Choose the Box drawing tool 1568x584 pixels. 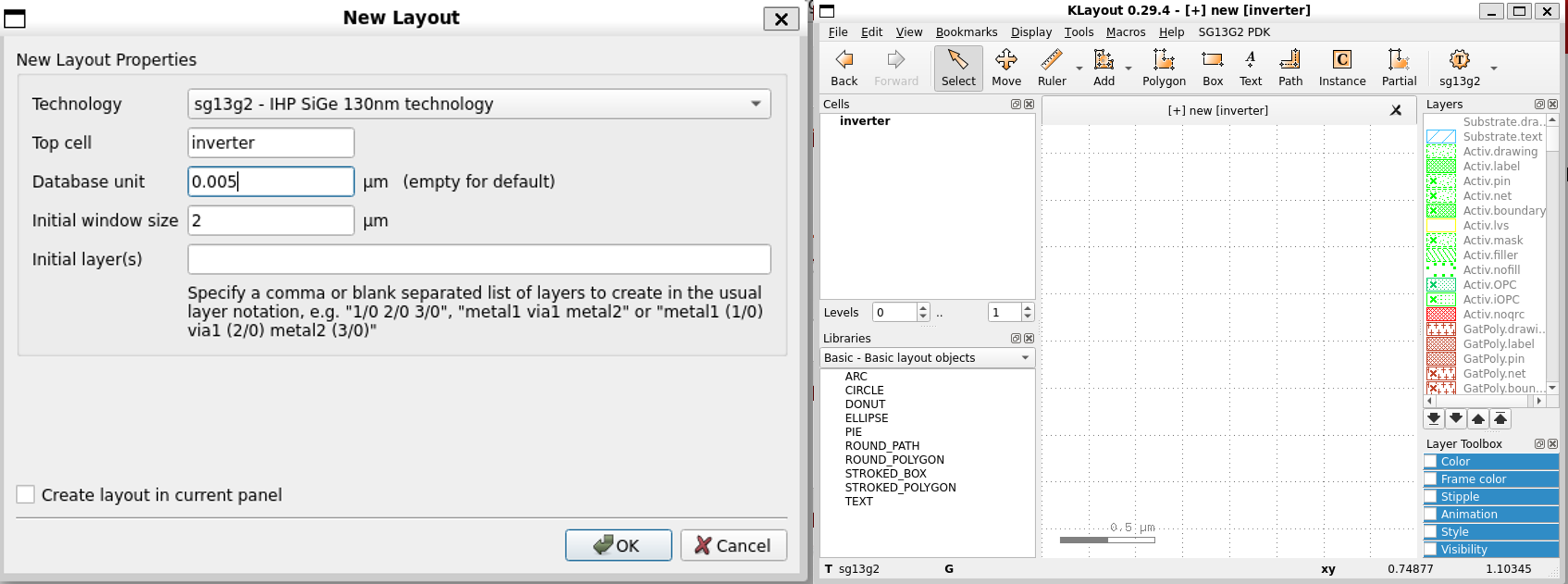tap(1212, 67)
